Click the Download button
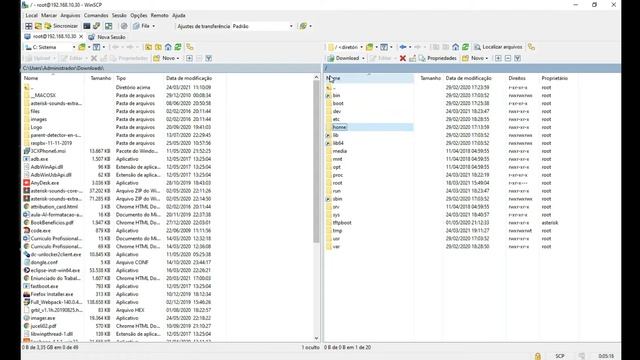 click(344, 58)
